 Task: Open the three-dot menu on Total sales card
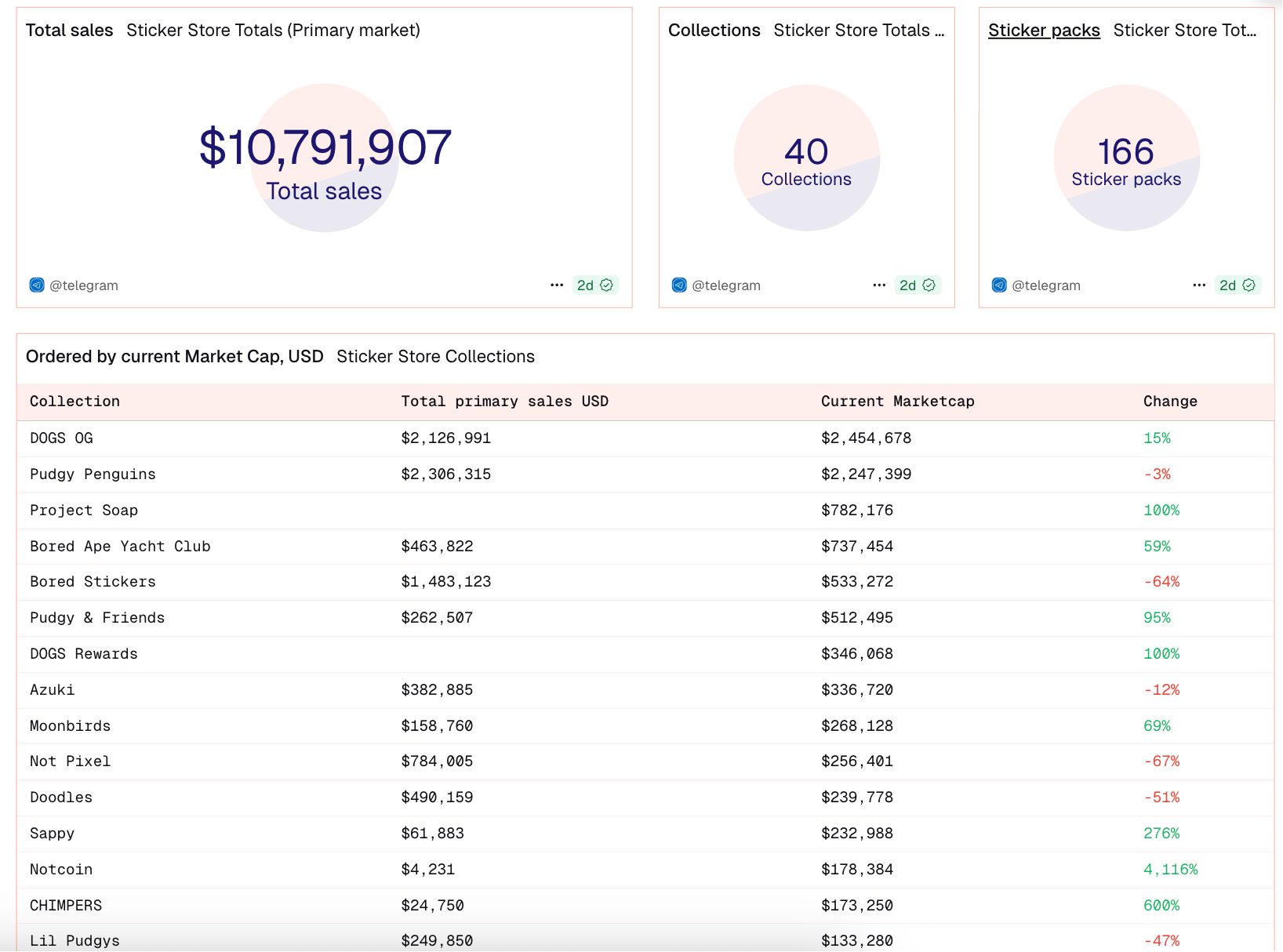point(557,285)
